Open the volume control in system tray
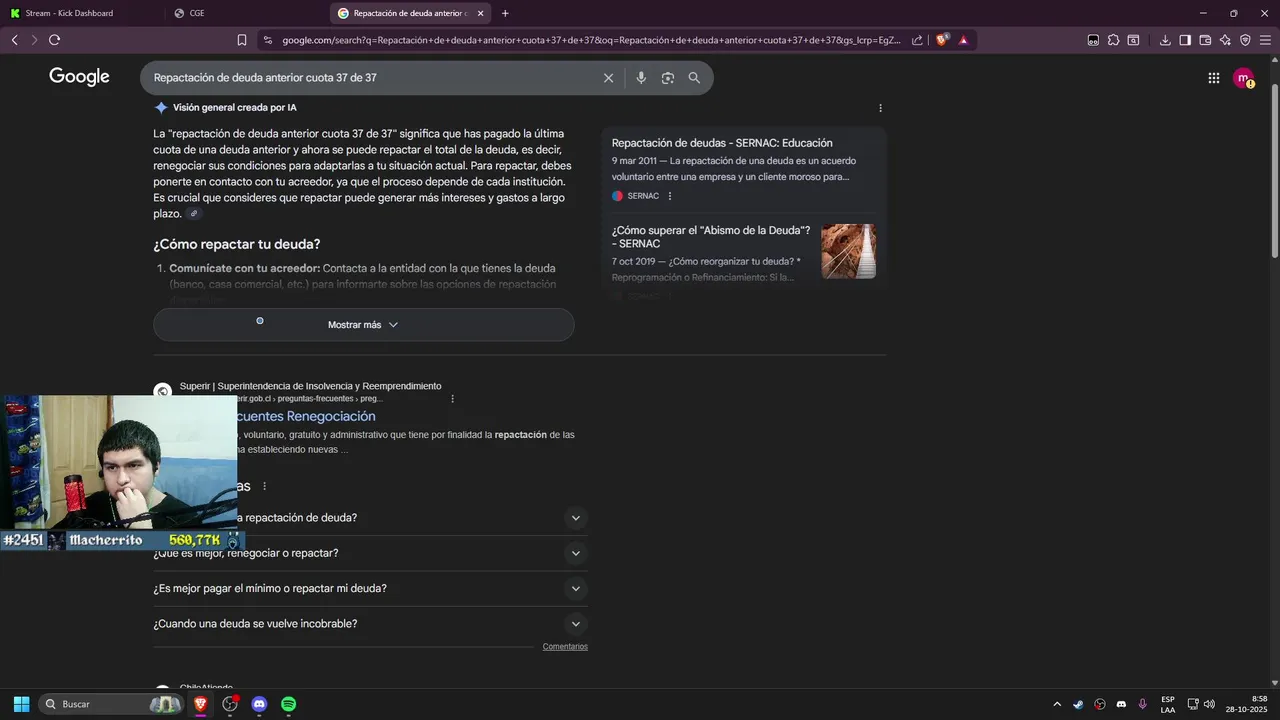This screenshot has height=720, width=1280. (1209, 704)
